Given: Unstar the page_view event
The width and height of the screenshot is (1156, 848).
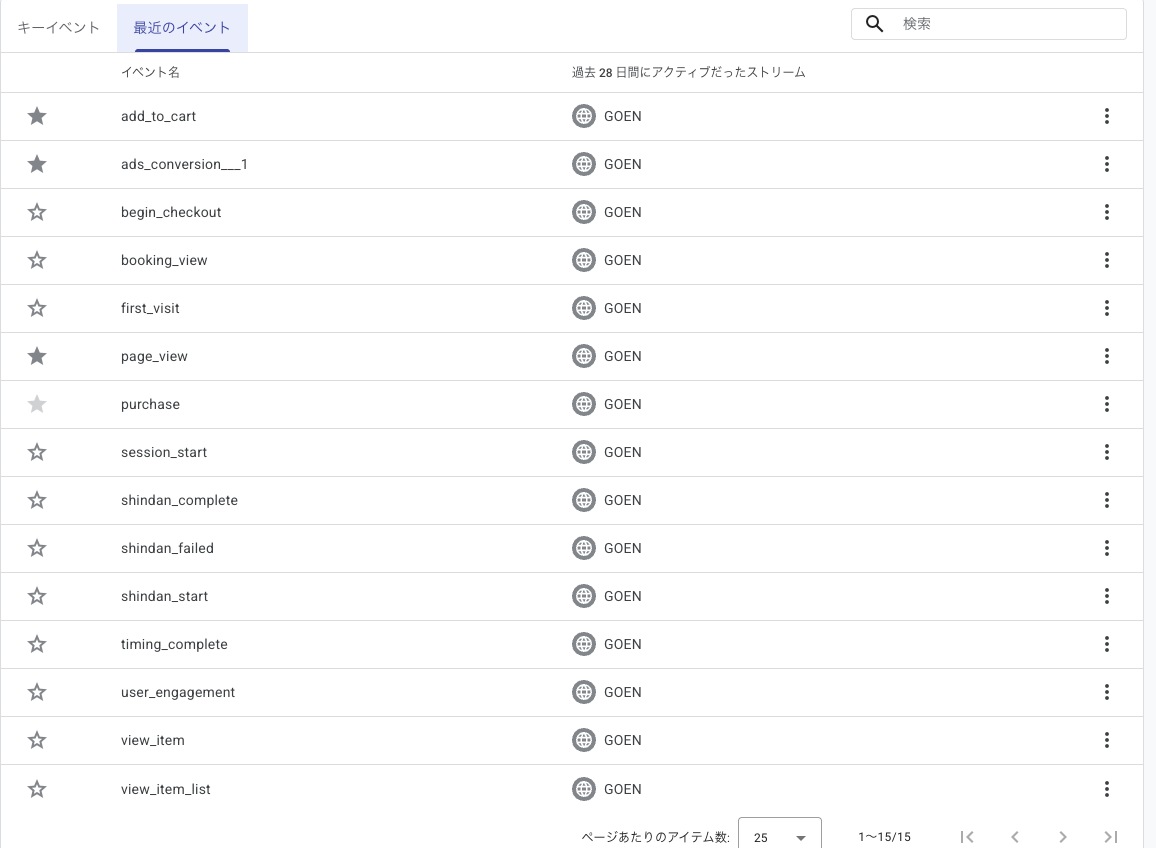Looking at the screenshot, I should (37, 356).
